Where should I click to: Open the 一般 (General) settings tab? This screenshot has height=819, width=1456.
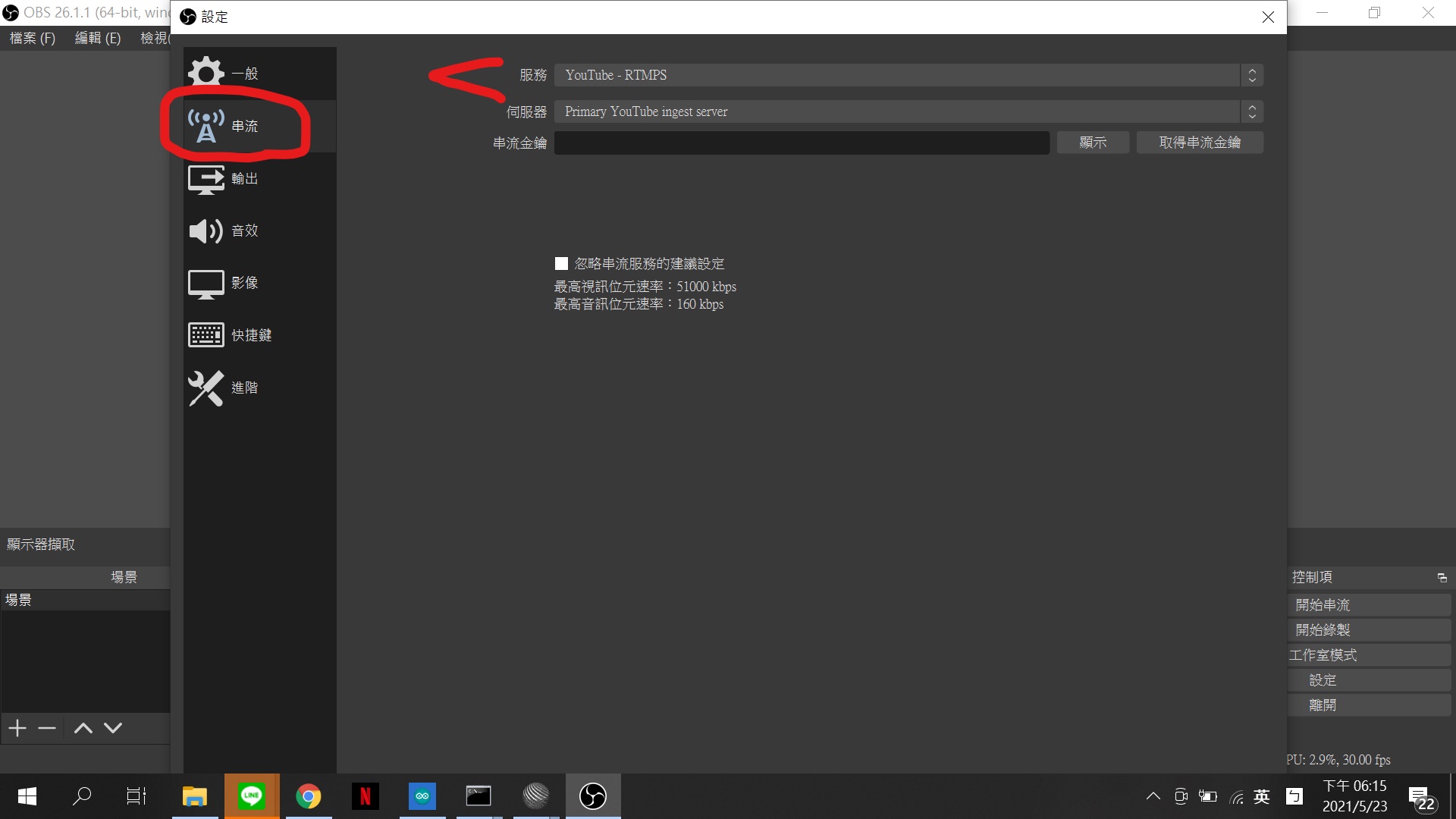pos(259,74)
